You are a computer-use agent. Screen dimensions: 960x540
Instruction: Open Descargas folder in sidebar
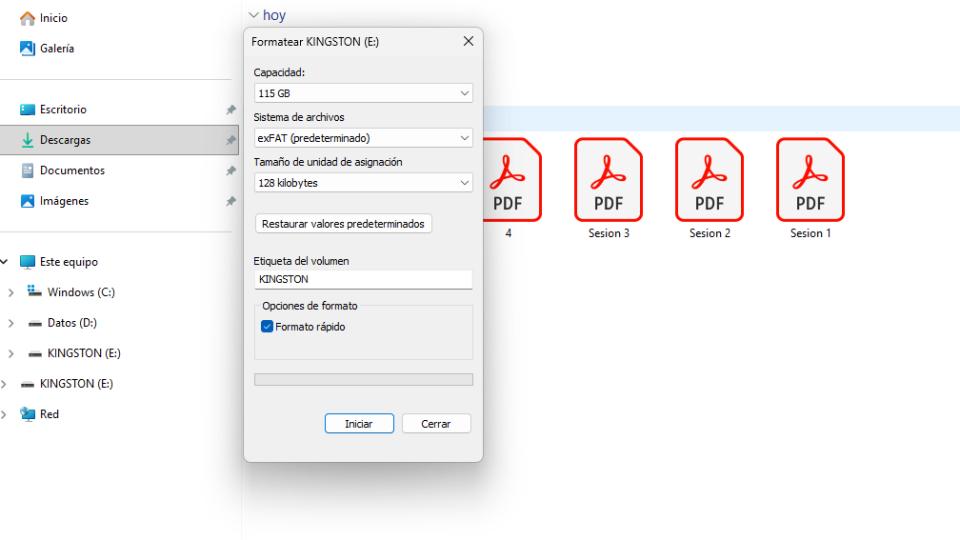(x=119, y=140)
